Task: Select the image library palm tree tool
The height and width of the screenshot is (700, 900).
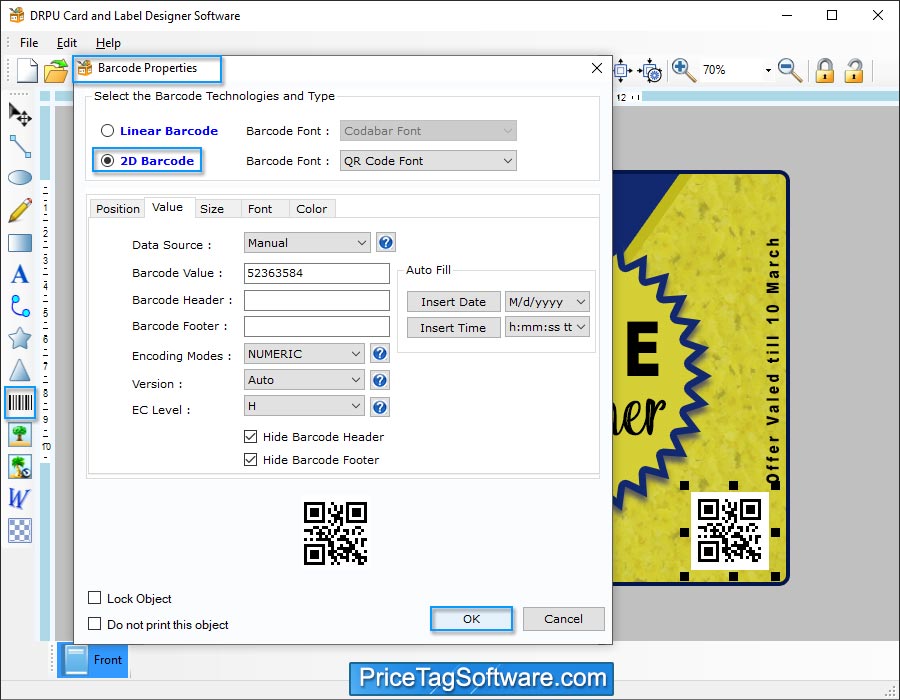Action: (20, 467)
